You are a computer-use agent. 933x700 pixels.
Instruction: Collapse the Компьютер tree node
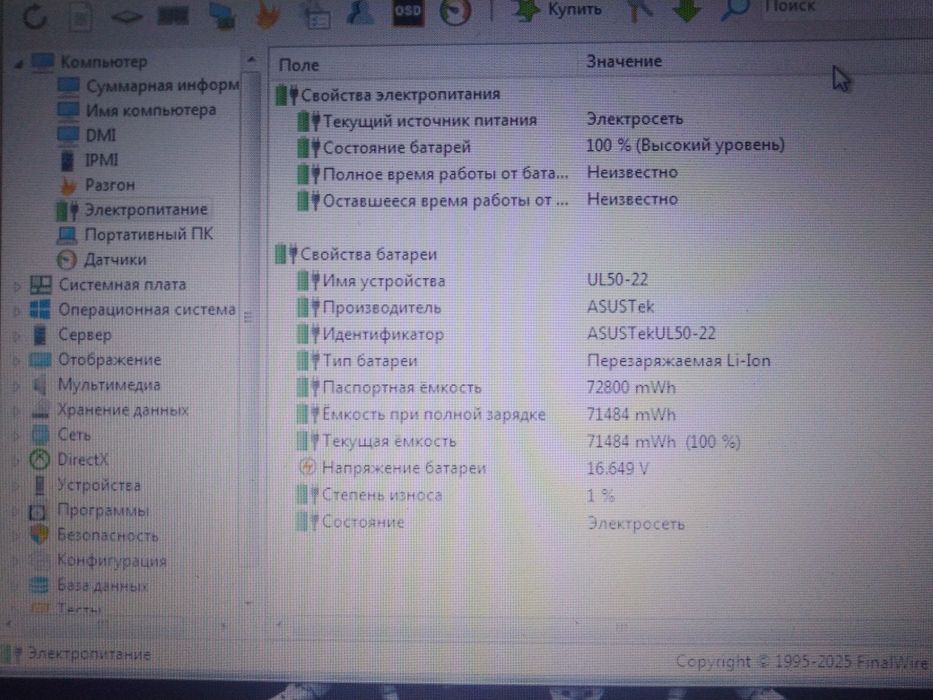(x=18, y=62)
